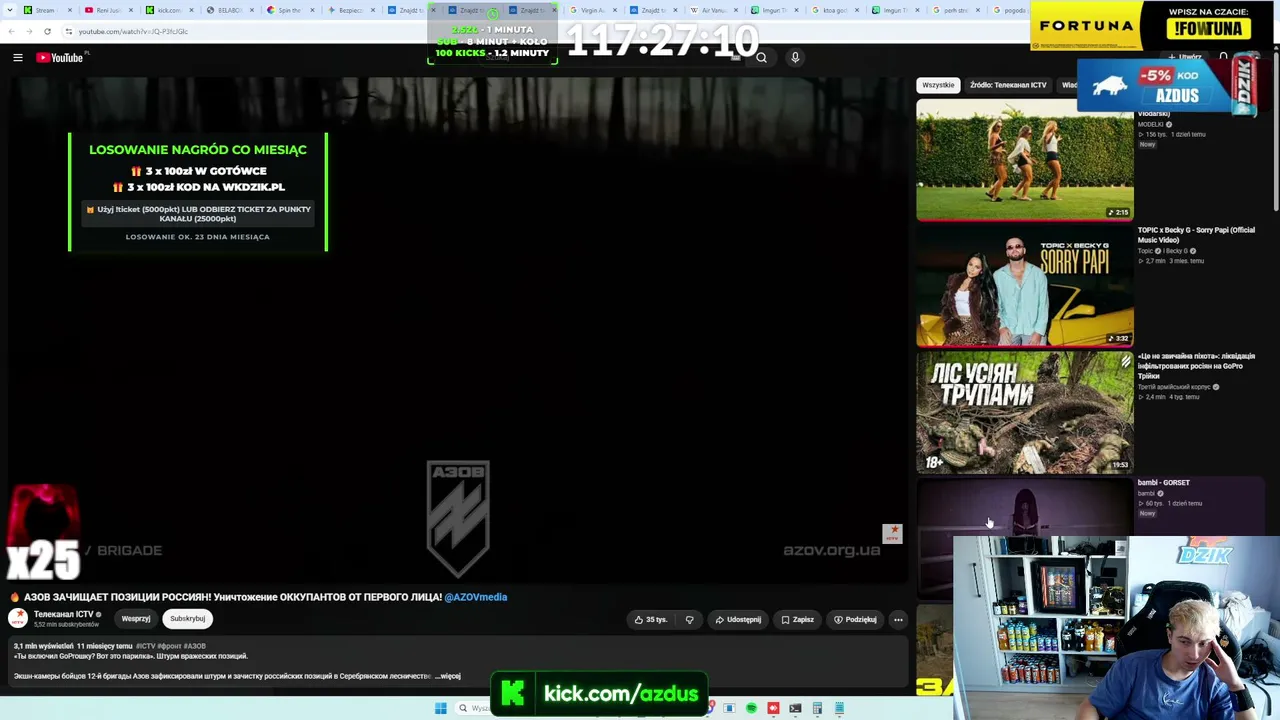Click the ICTV watermark logo in the video
Viewport: 1280px width, 720px height.
point(892,534)
